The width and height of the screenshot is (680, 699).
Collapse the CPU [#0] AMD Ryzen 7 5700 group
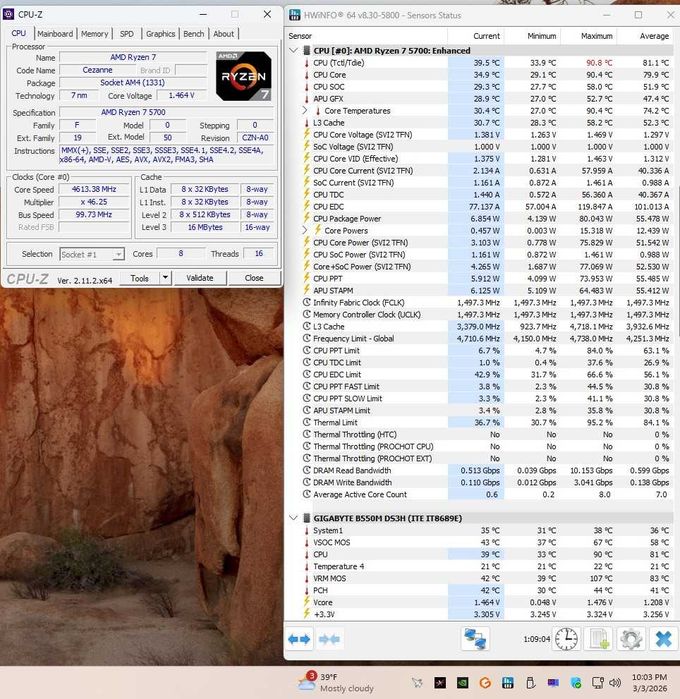point(293,50)
